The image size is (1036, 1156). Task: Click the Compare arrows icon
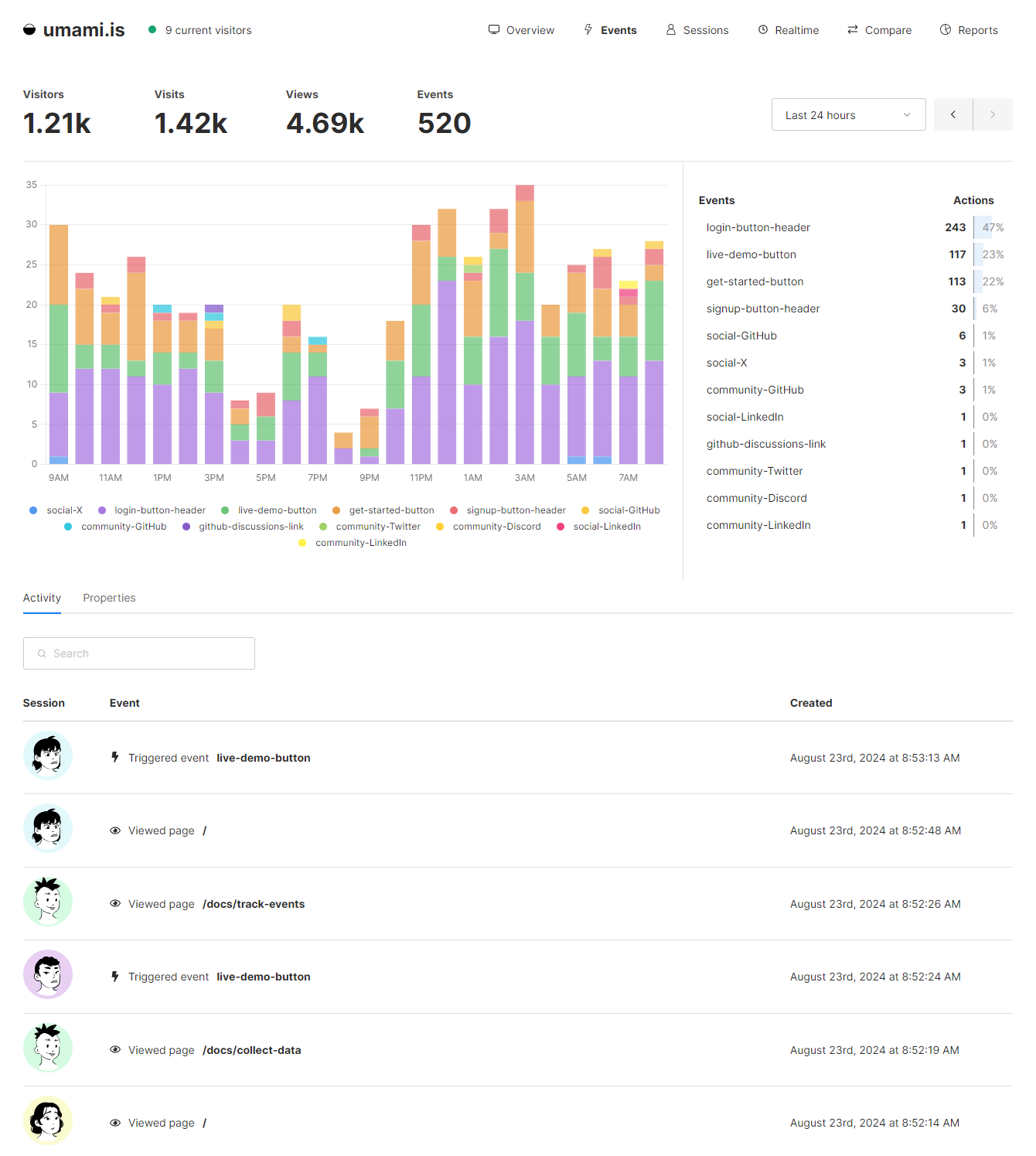coord(853,29)
